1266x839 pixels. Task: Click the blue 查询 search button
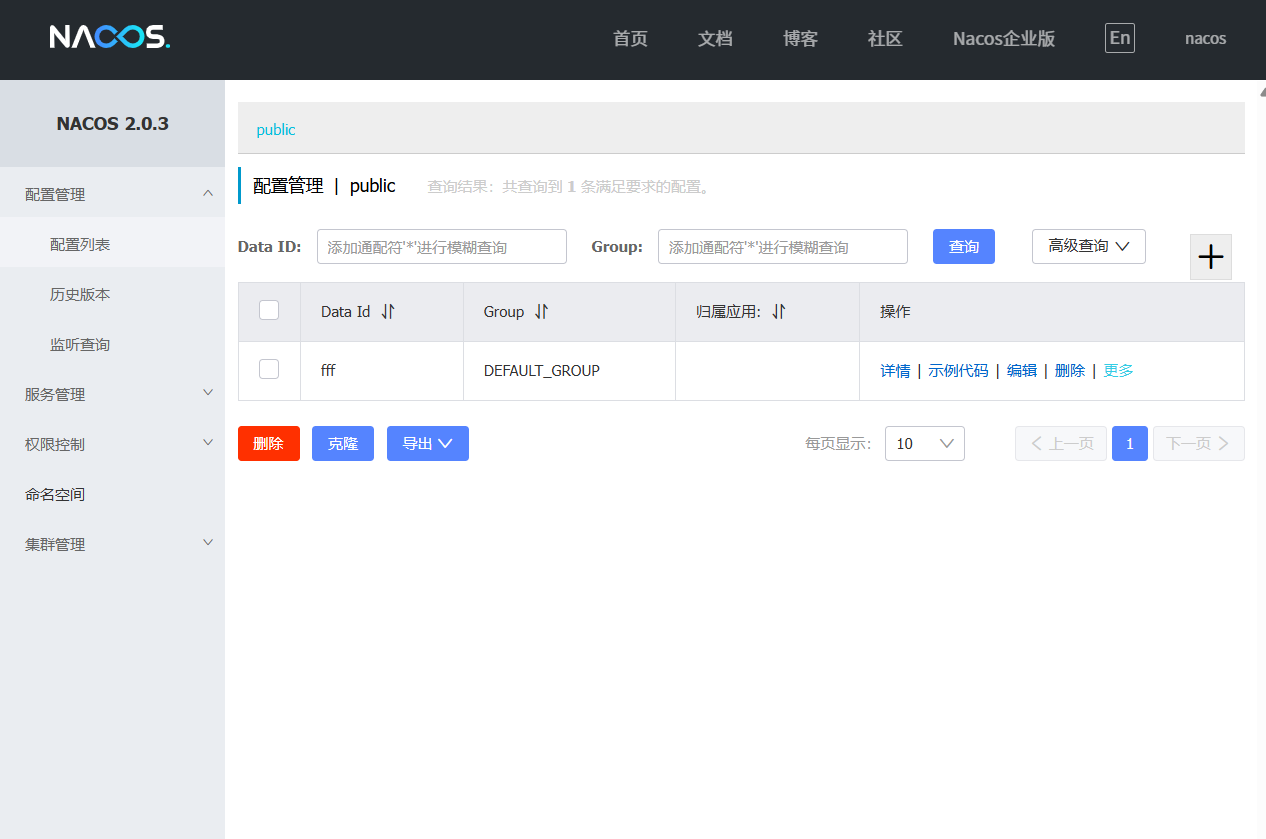[964, 246]
